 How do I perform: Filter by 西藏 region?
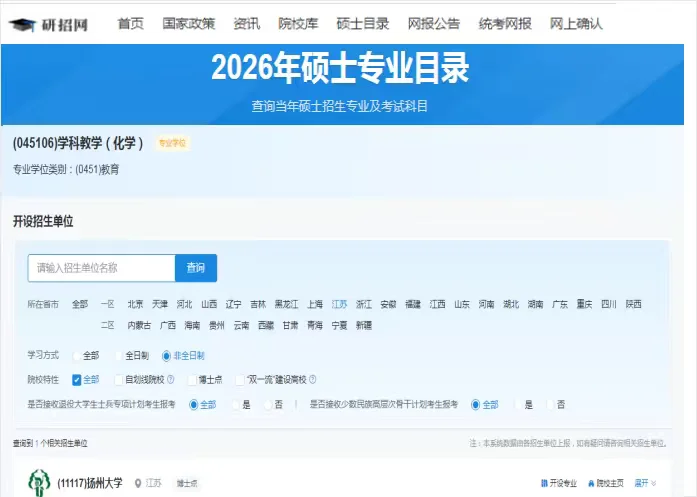click(x=266, y=325)
